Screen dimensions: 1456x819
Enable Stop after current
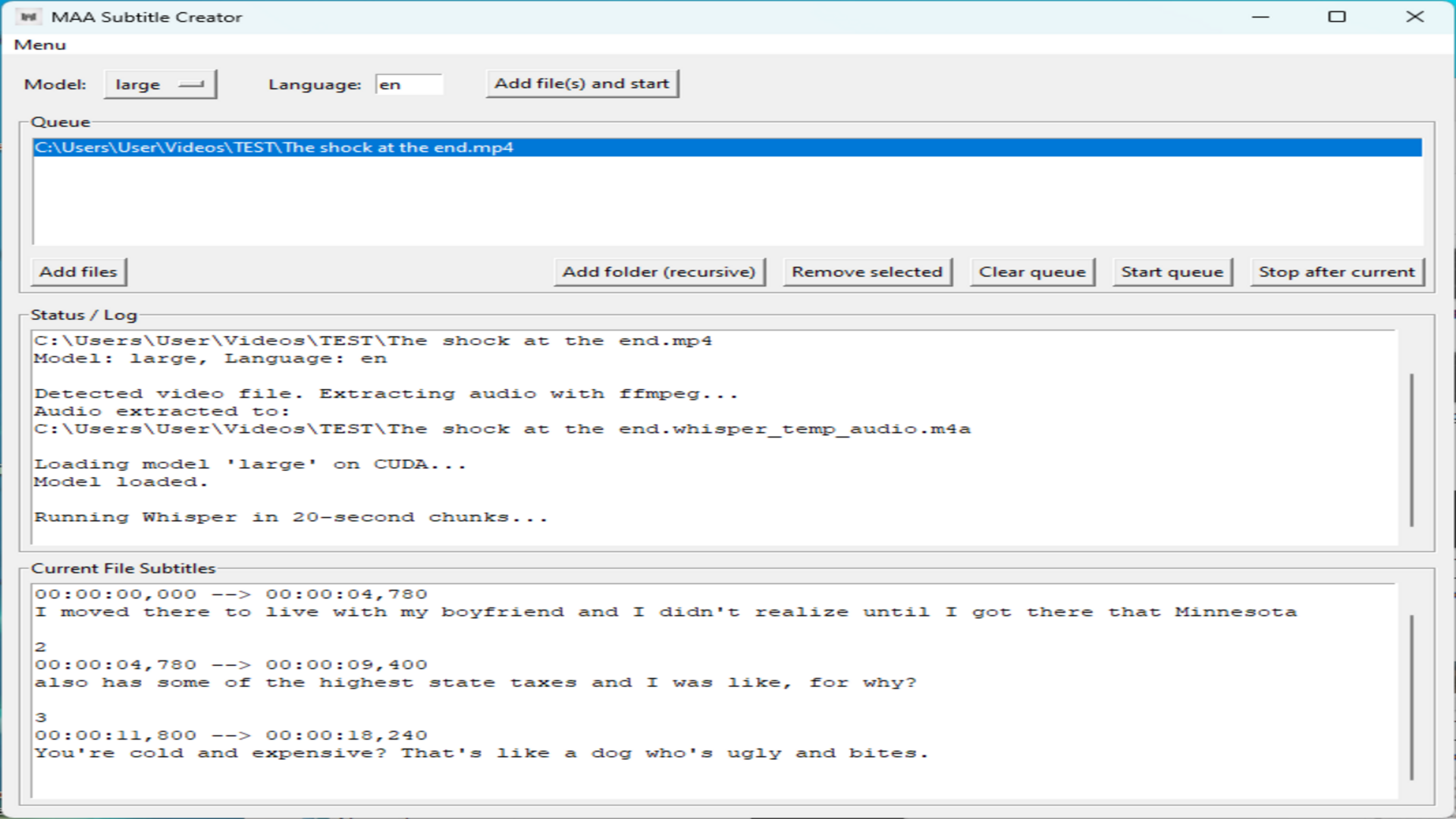point(1336,271)
